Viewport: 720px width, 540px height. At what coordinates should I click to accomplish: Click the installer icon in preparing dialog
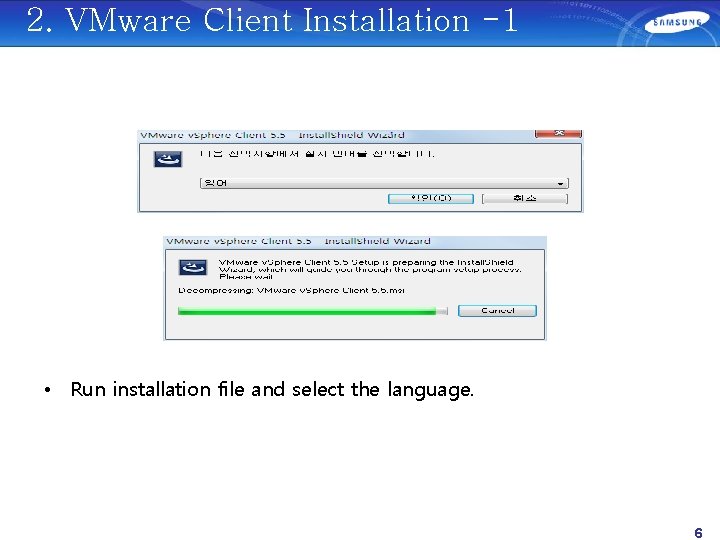click(x=193, y=267)
